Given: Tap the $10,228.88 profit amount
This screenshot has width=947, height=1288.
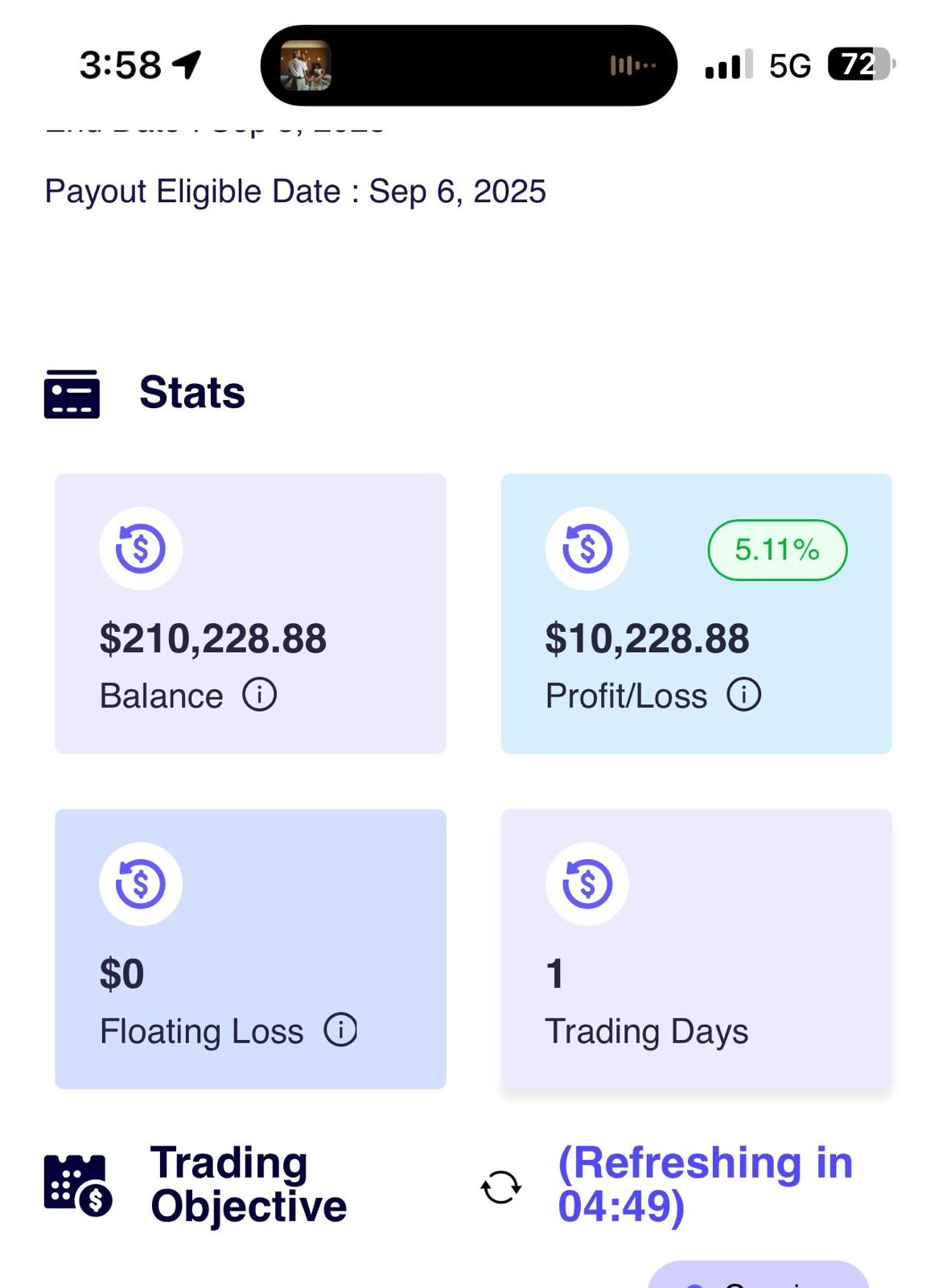Looking at the screenshot, I should [x=647, y=638].
